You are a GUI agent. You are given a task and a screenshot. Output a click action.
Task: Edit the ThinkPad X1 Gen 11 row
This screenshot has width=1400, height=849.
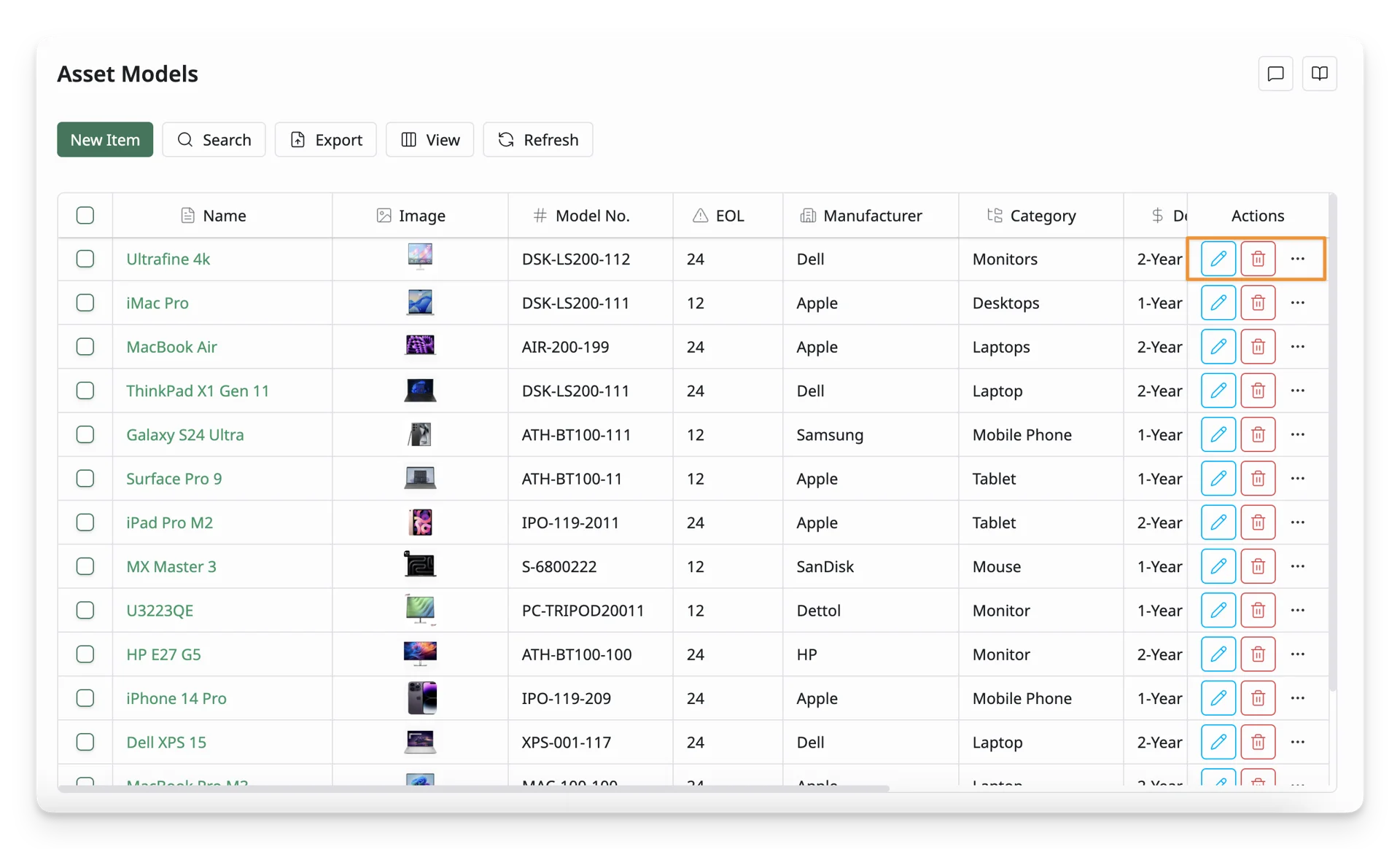(x=1218, y=391)
